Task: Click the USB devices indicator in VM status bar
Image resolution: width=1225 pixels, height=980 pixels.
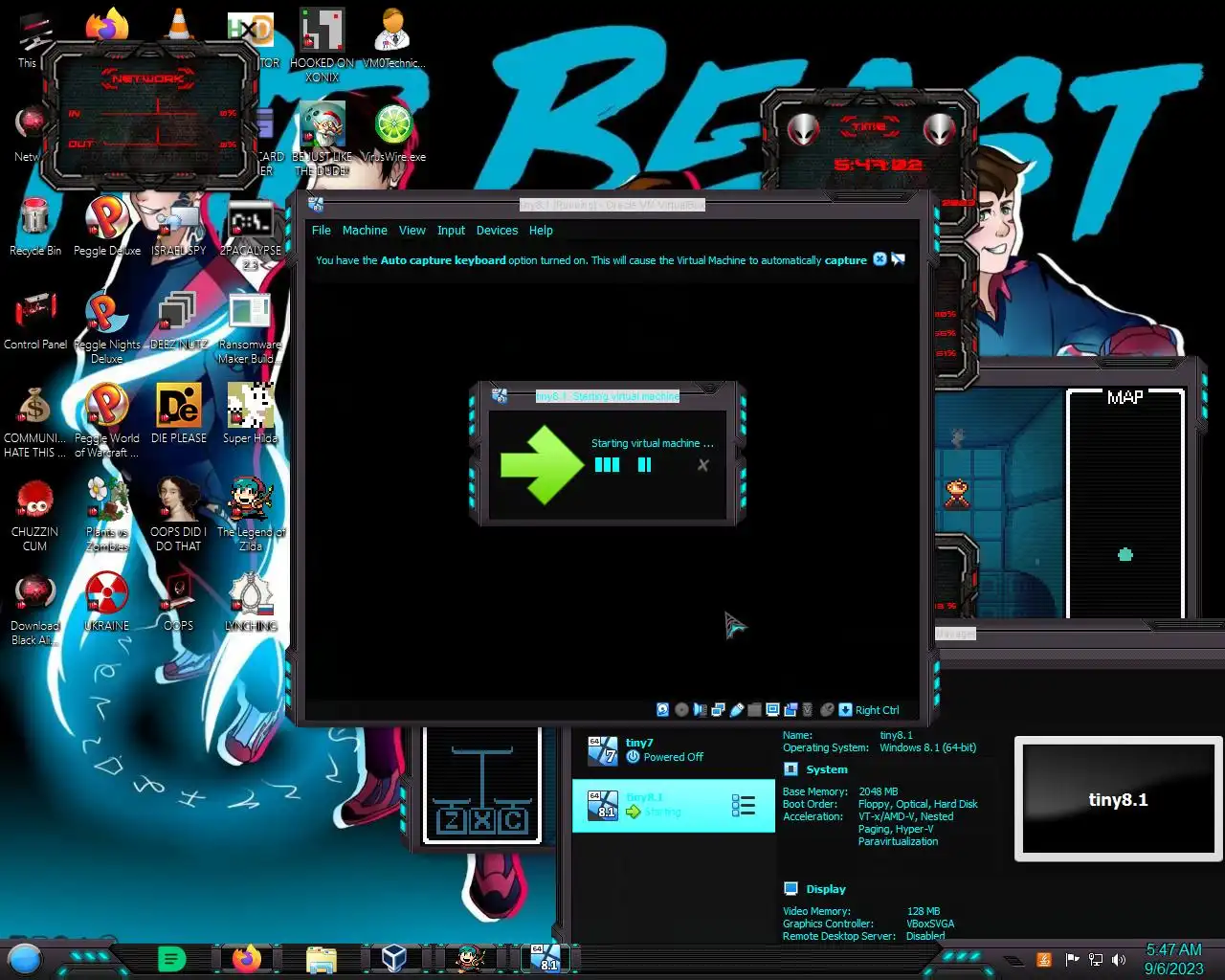Action: 736,709
